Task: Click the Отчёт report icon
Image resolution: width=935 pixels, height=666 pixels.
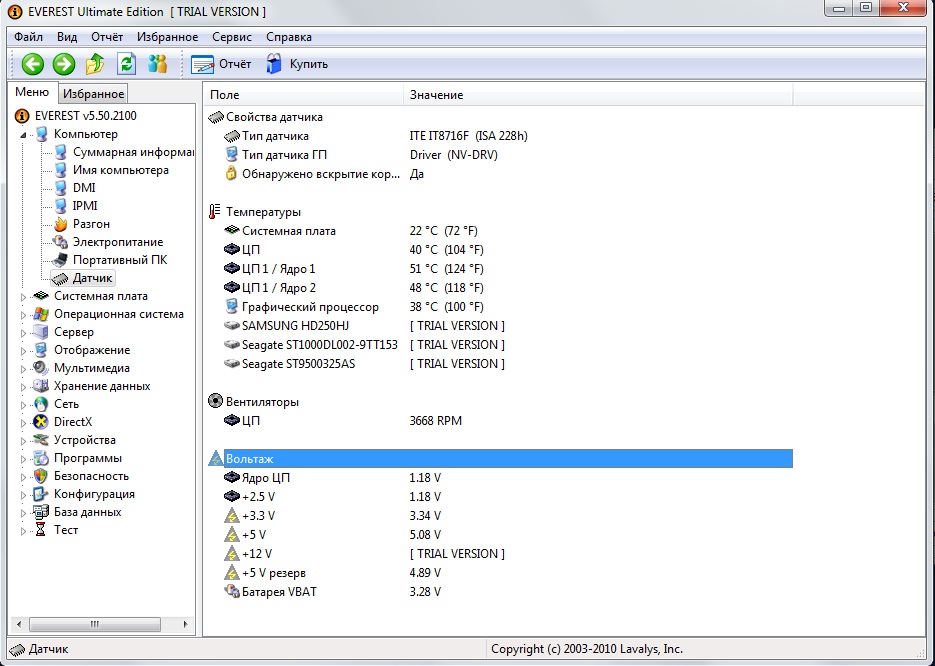Action: [x=202, y=64]
